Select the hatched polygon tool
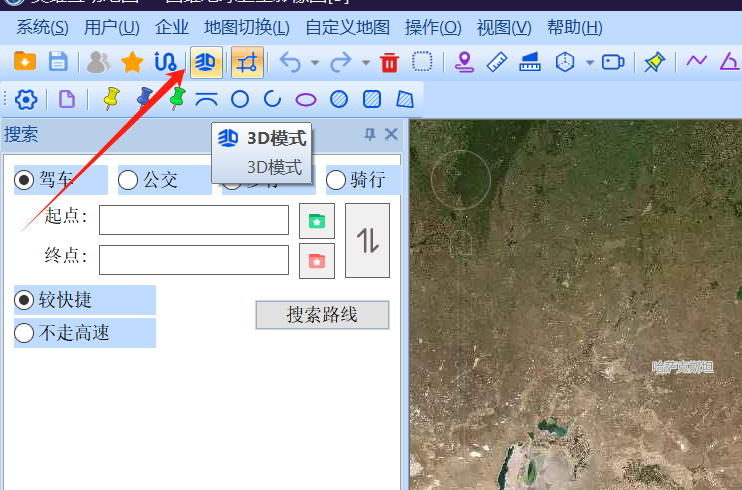This screenshot has width=742, height=490. coord(405,99)
